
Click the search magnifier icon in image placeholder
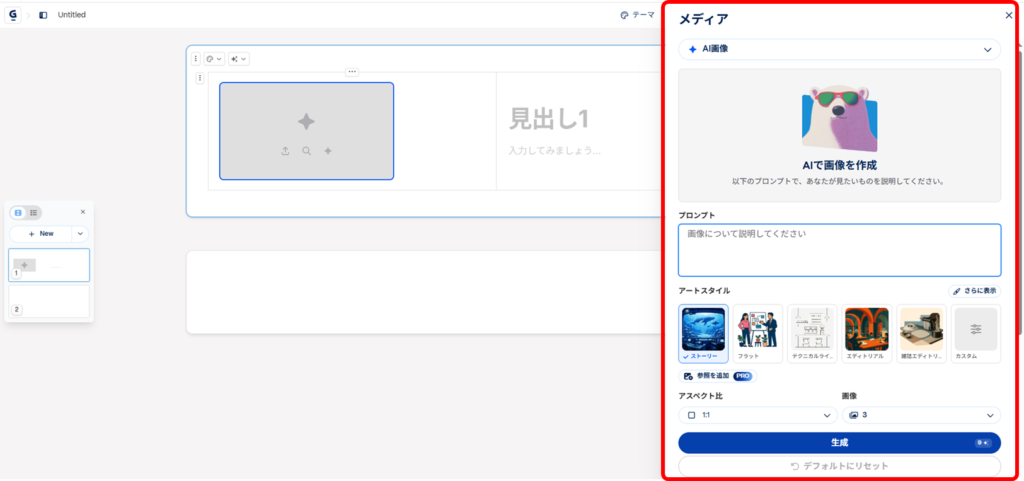tap(306, 151)
